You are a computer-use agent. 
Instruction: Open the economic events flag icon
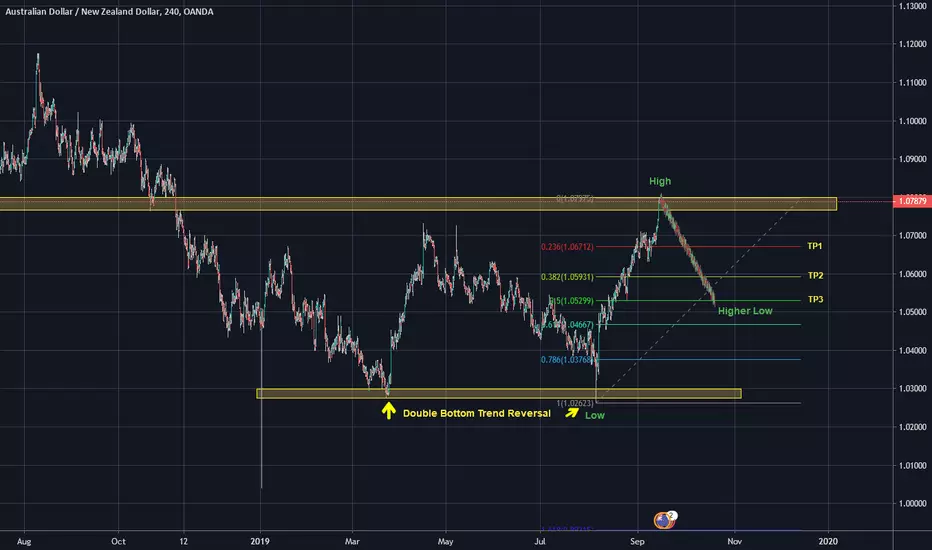point(664,520)
